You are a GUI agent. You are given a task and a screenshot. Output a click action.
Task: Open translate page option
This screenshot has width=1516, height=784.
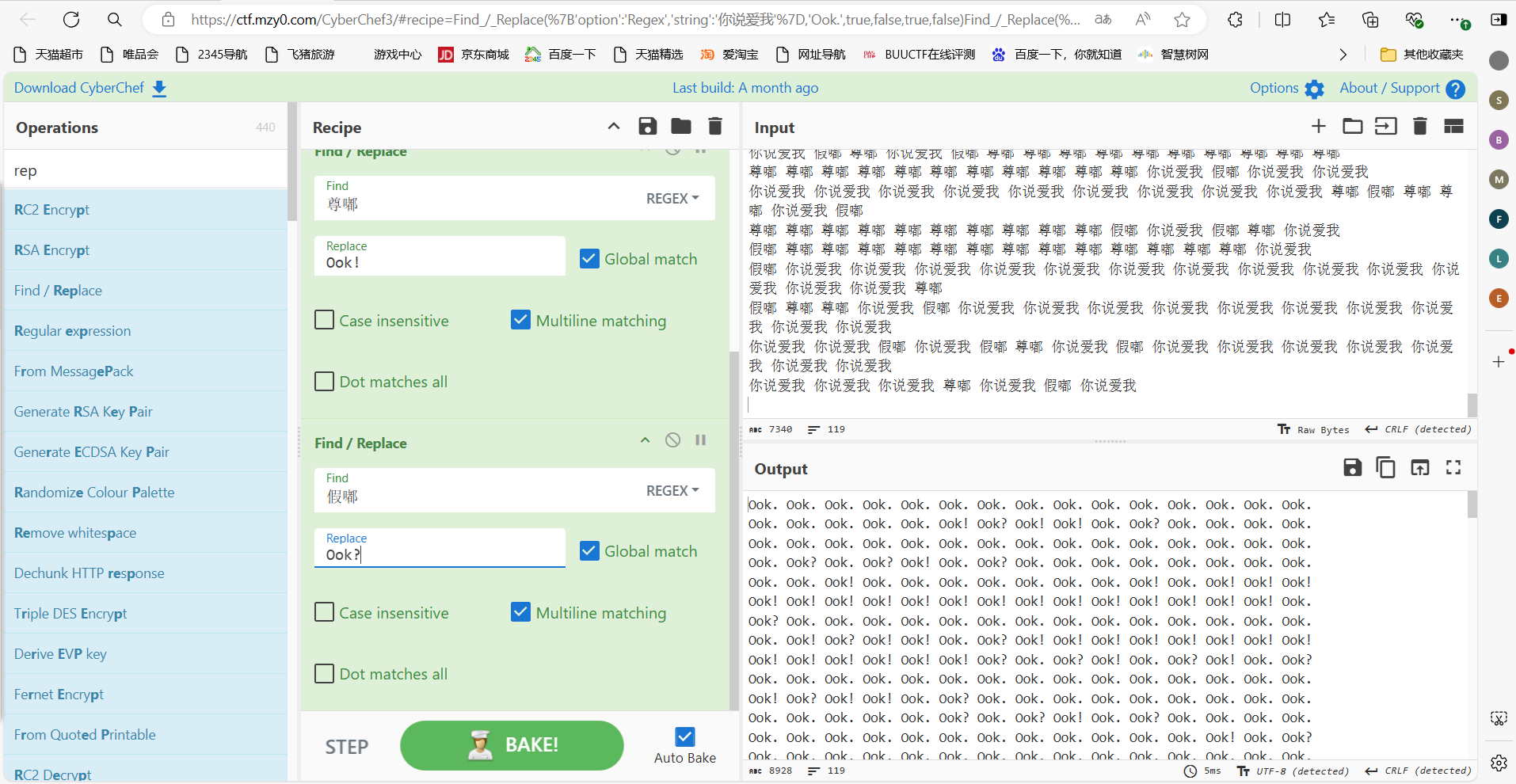1103,20
